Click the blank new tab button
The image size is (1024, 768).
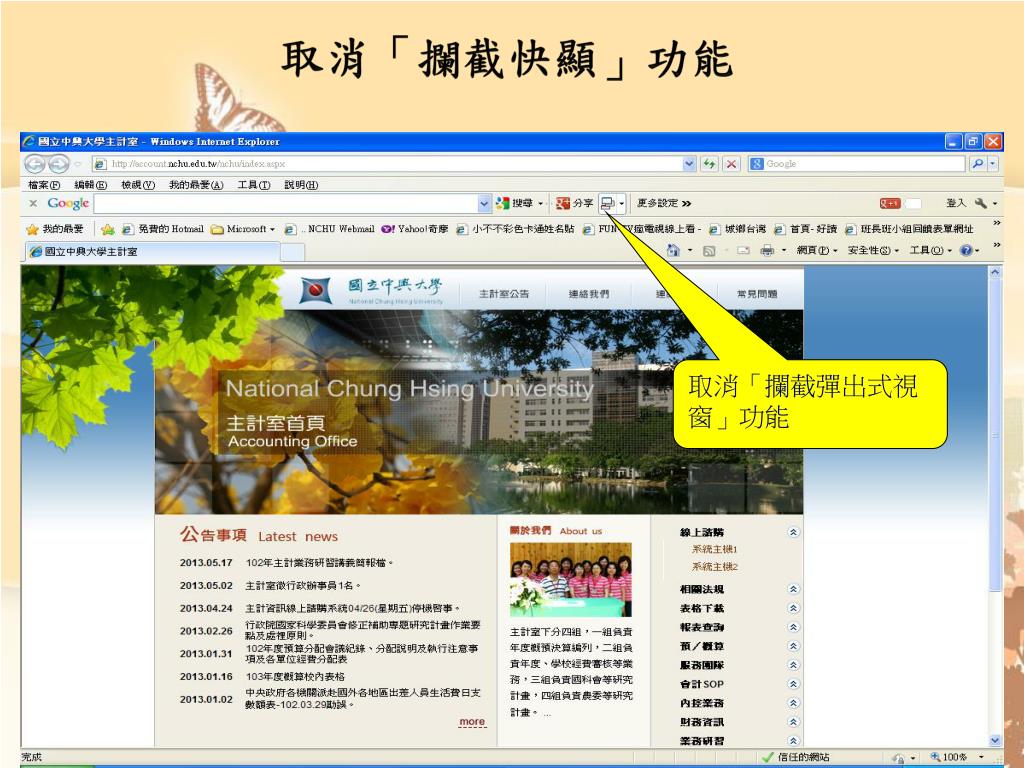(293, 252)
